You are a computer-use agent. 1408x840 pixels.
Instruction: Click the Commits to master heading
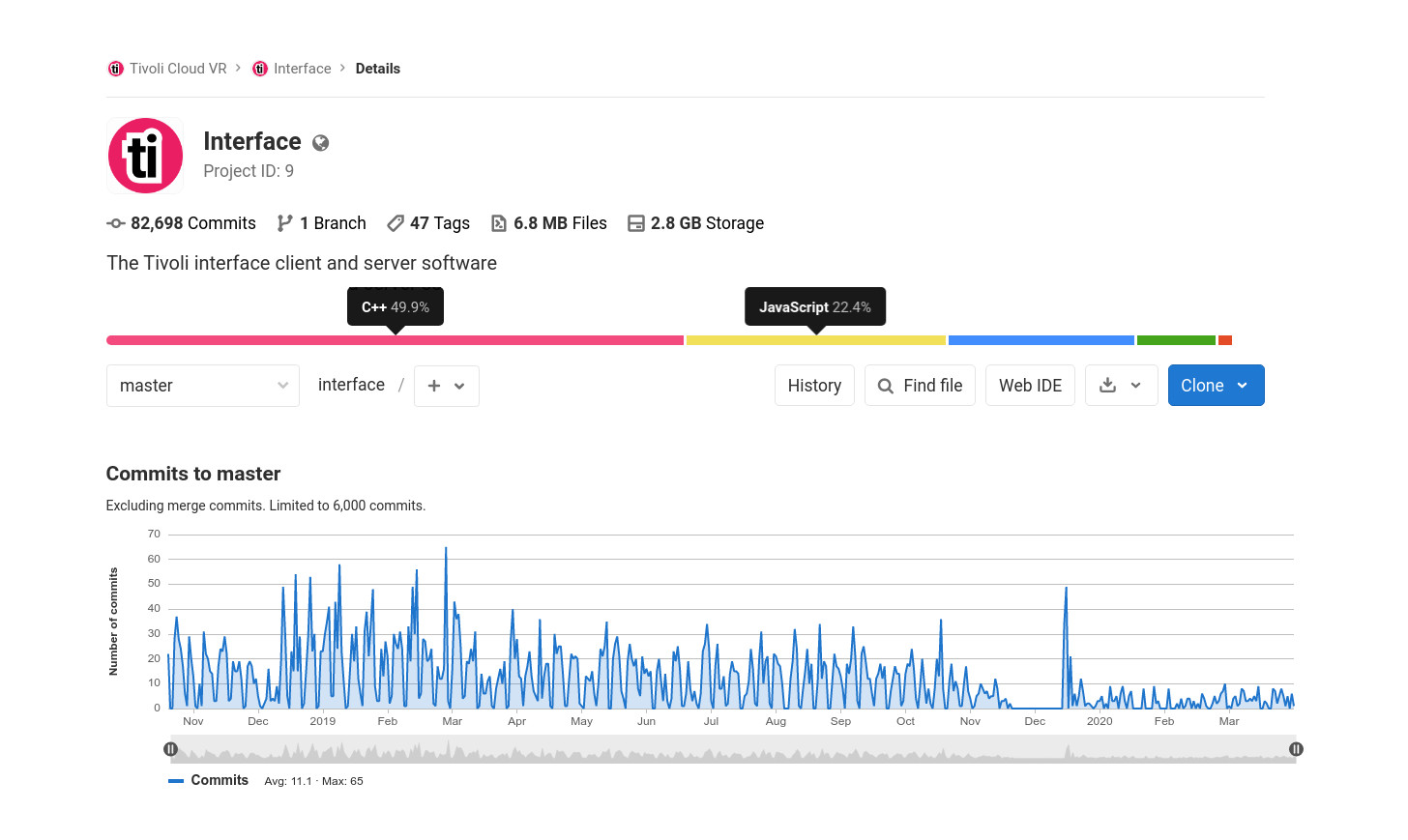(x=193, y=474)
